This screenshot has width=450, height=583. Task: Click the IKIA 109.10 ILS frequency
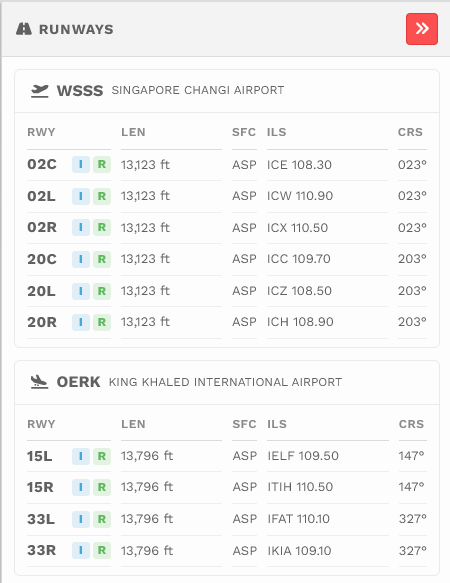[x=299, y=551]
